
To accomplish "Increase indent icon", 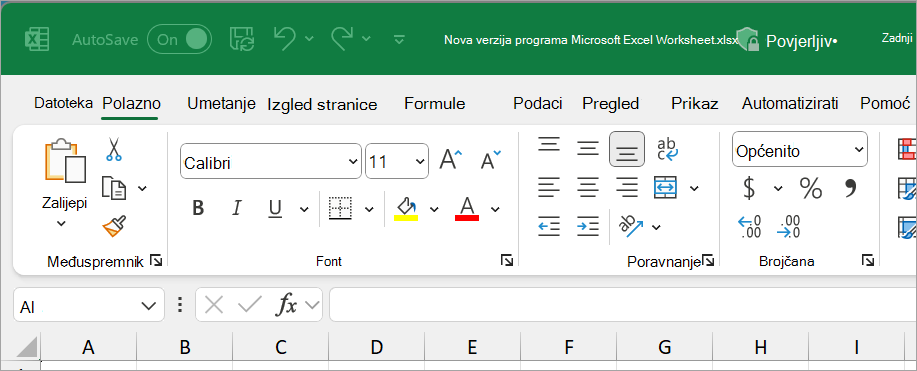I will [x=588, y=226].
